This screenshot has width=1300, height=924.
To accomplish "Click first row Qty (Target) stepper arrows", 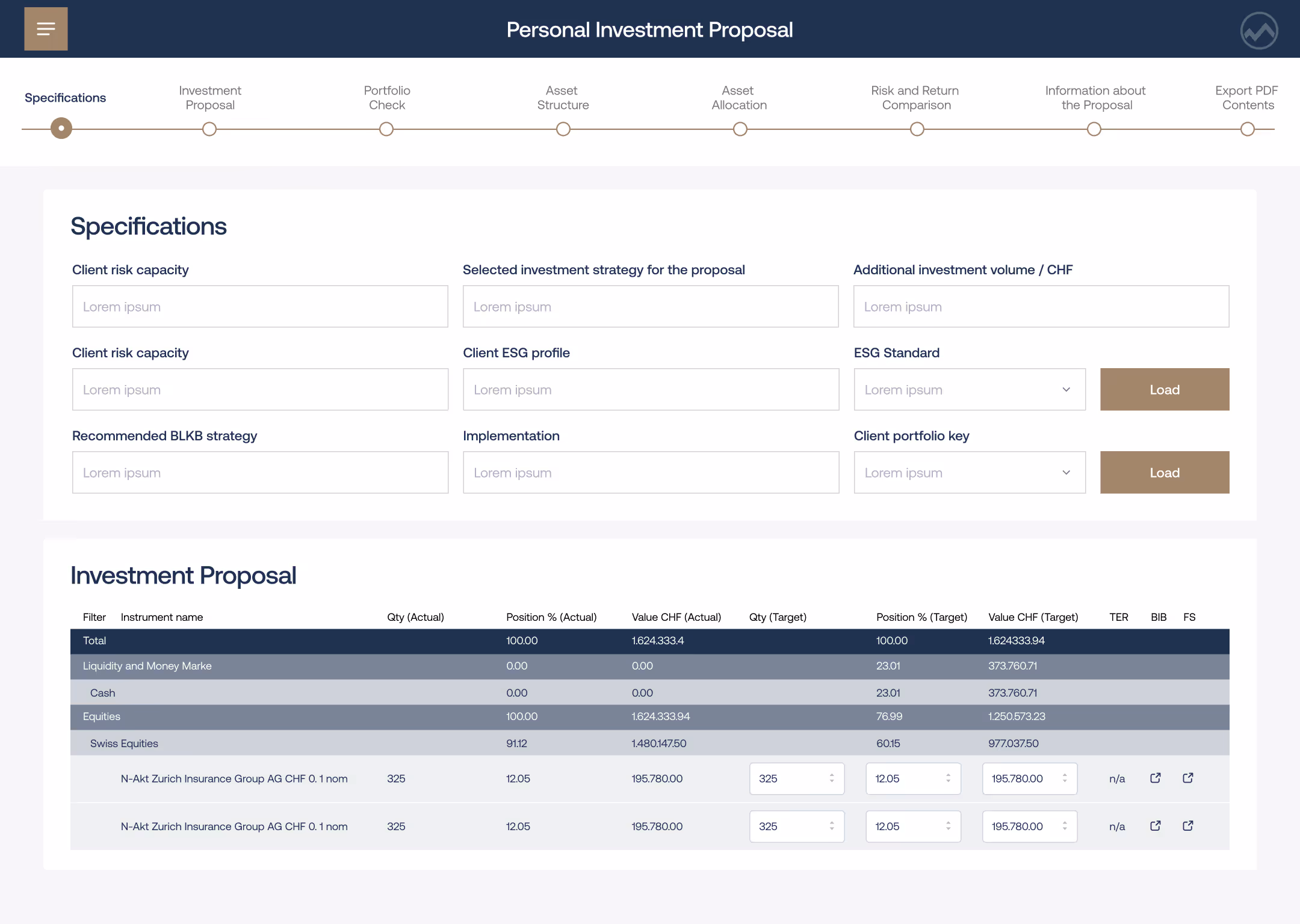I will pos(832,778).
